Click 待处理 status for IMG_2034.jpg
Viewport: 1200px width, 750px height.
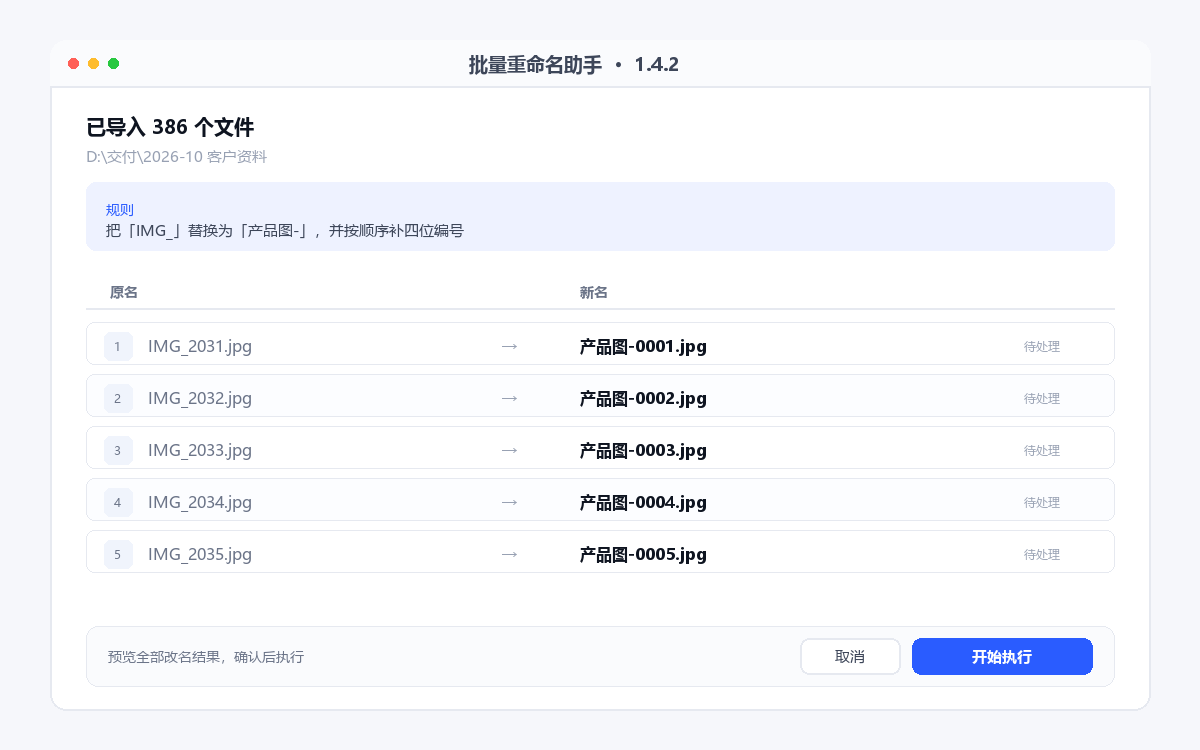1041,503
